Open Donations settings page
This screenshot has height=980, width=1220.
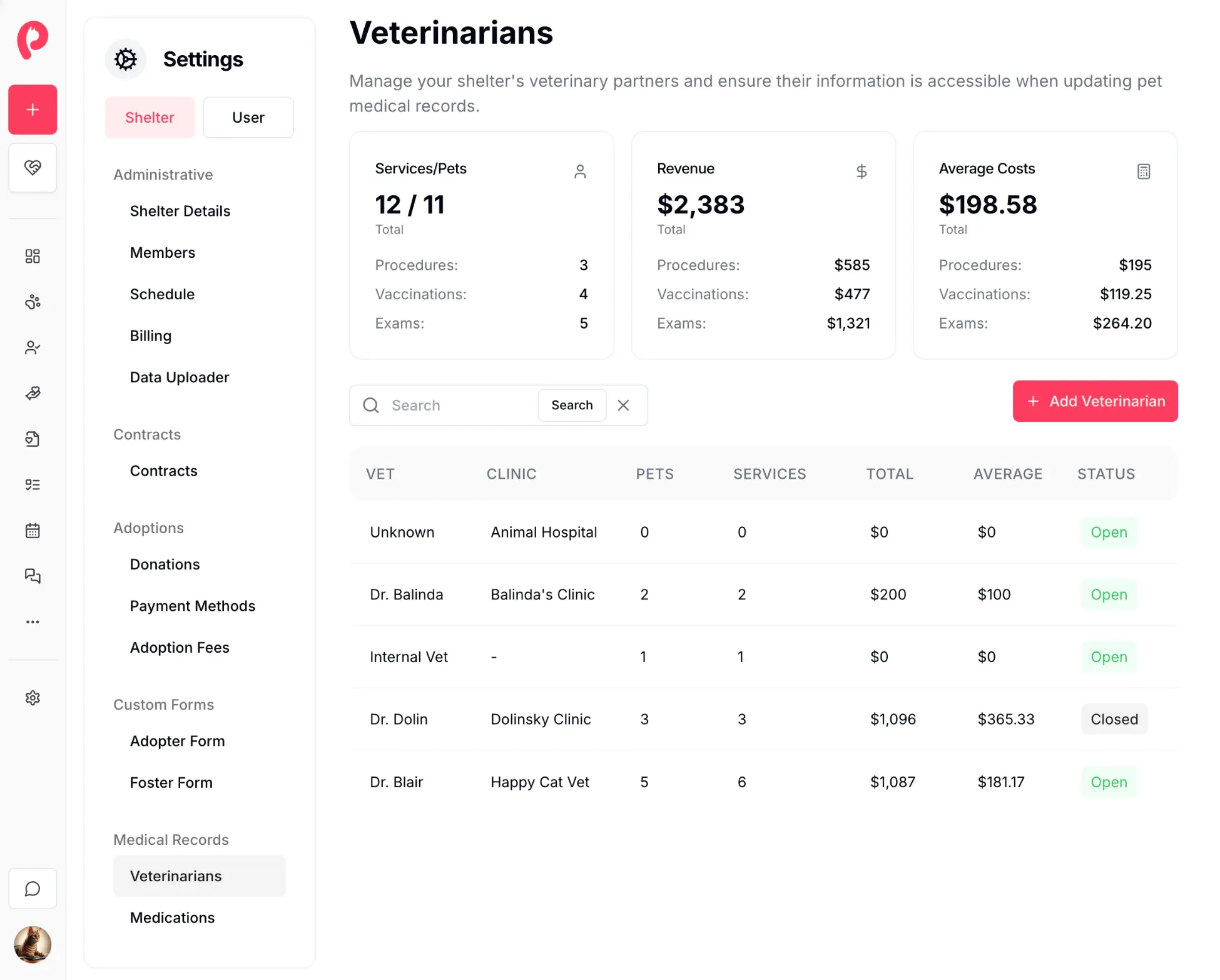(165, 564)
